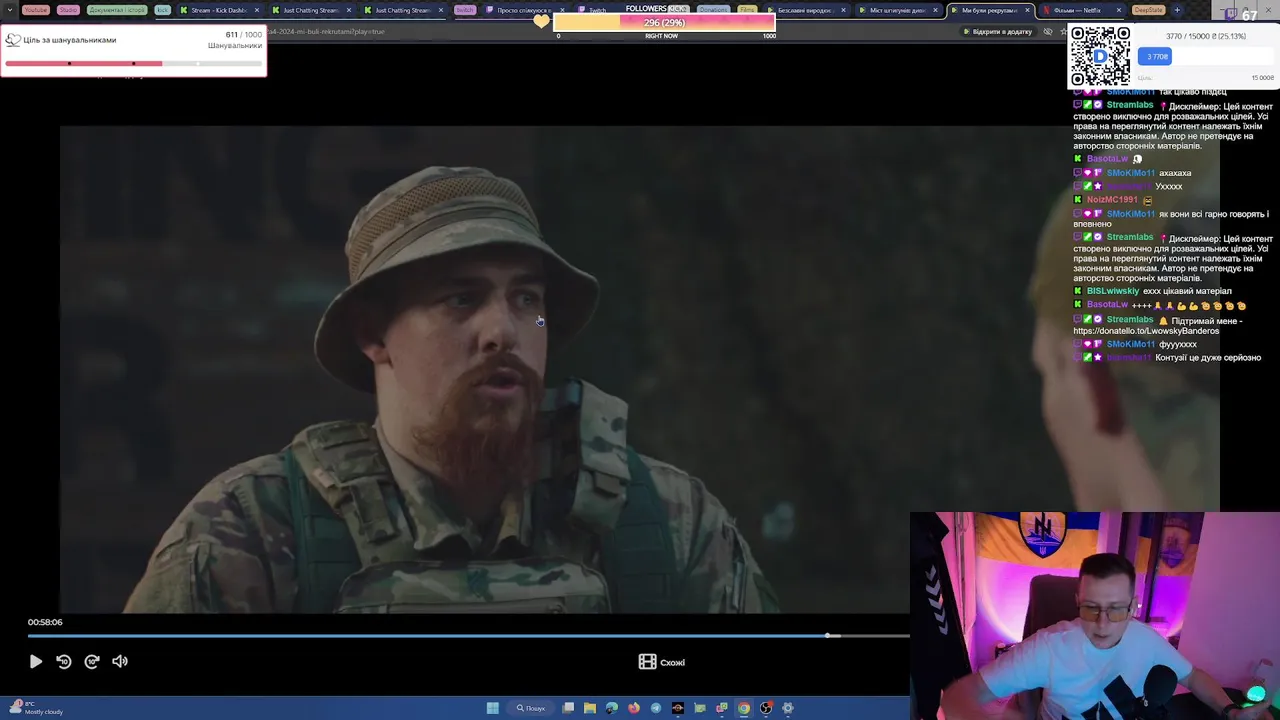The image size is (1280, 720).
Task: Switch to Безславні виродки tab
Action: 804,10
